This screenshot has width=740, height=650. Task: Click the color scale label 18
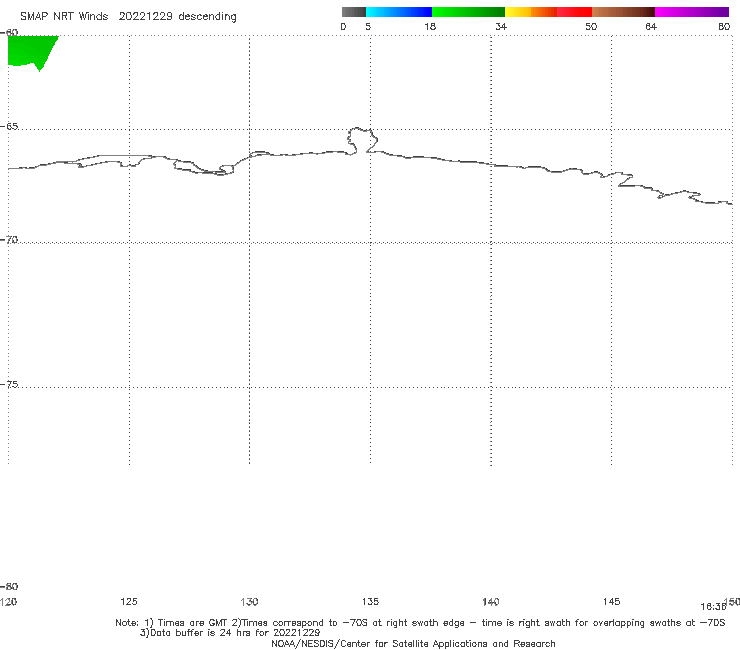point(430,26)
